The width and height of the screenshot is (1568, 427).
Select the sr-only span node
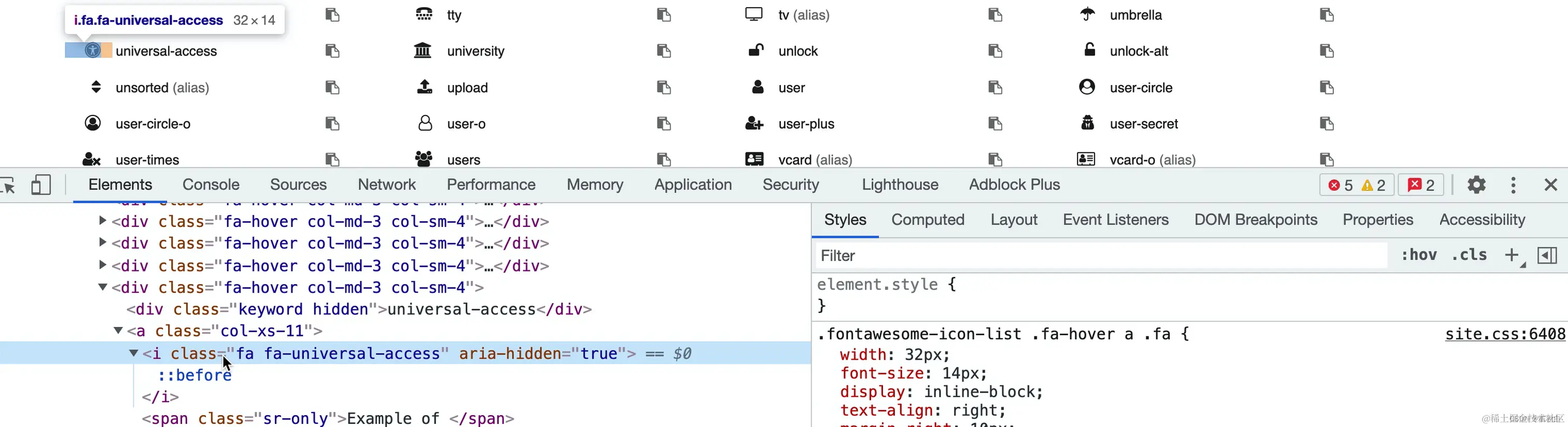328,419
